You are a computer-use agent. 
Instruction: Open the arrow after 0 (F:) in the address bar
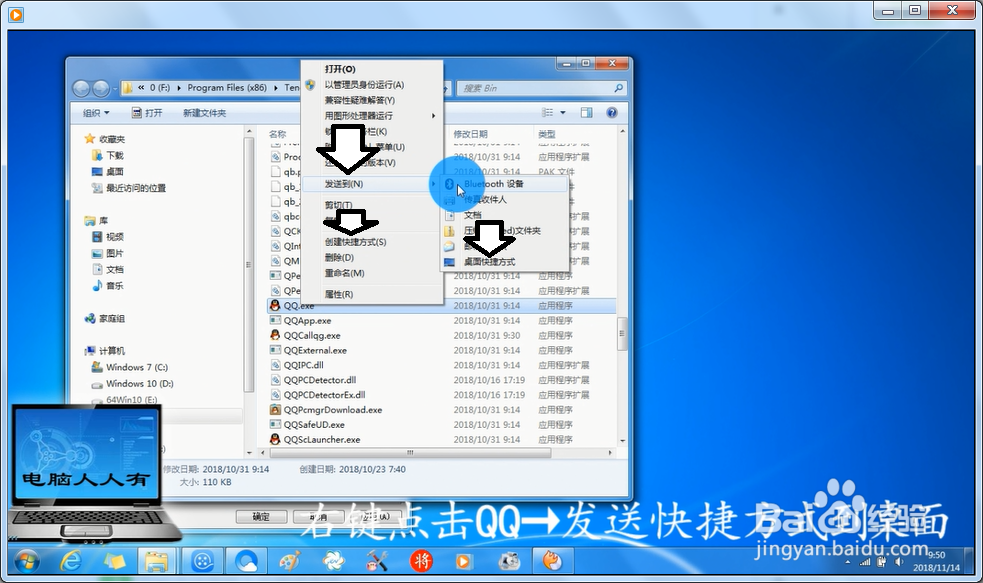coord(179,88)
